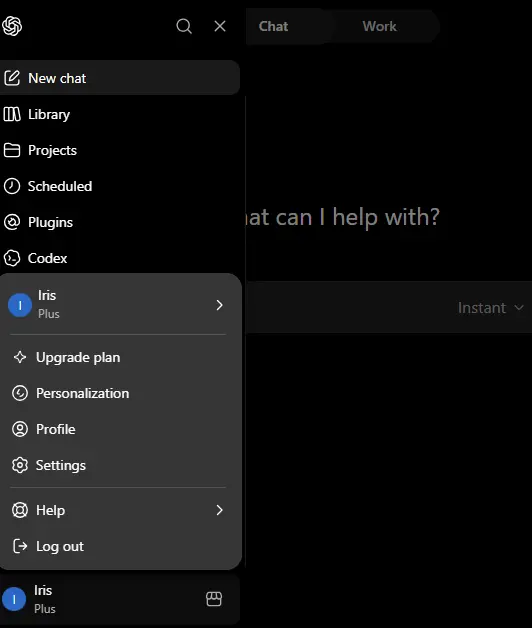Switch to the Work tab
Viewport: 532px width, 628px height.
(x=379, y=26)
